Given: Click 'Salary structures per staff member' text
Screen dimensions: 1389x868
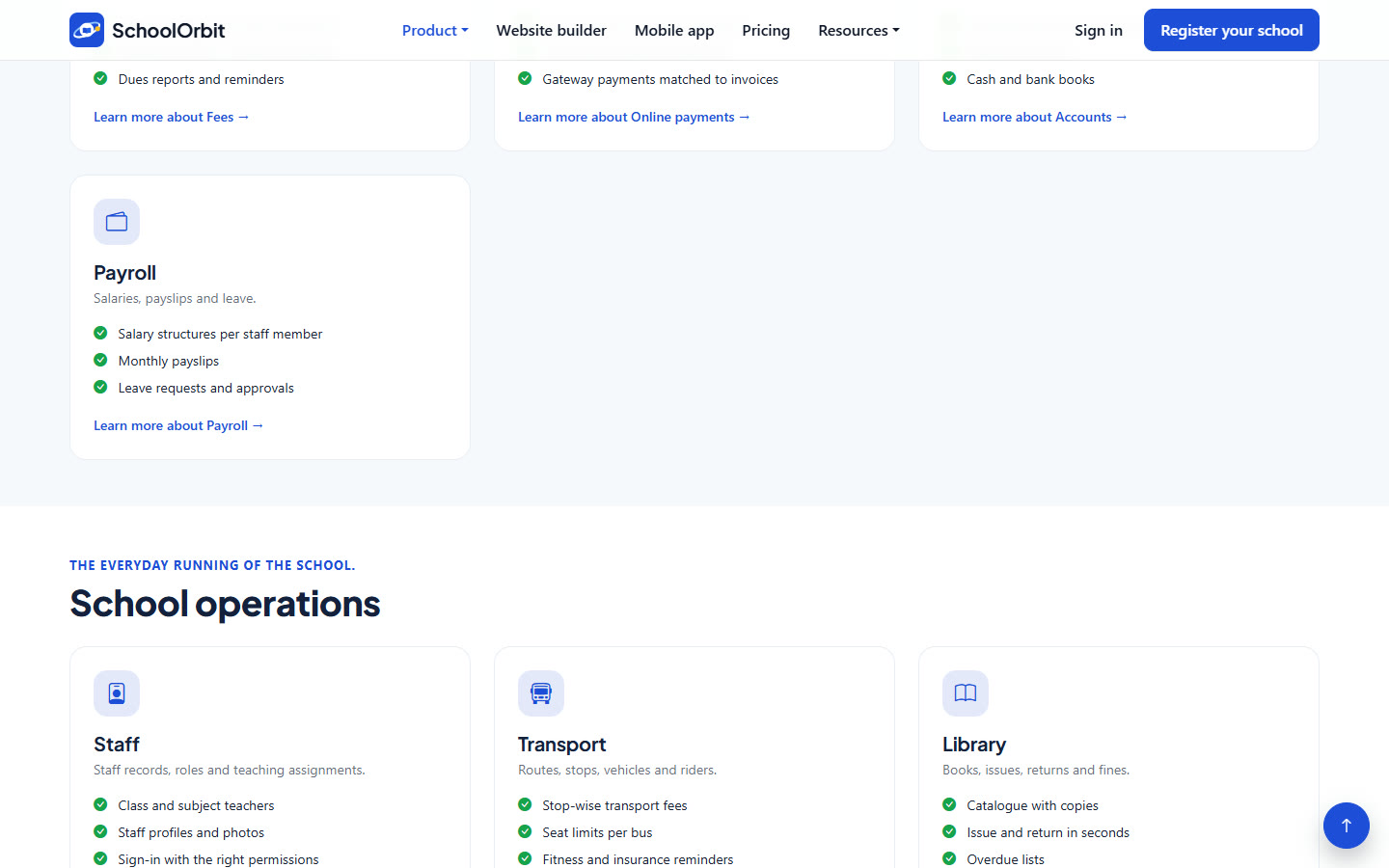Looking at the screenshot, I should point(220,334).
